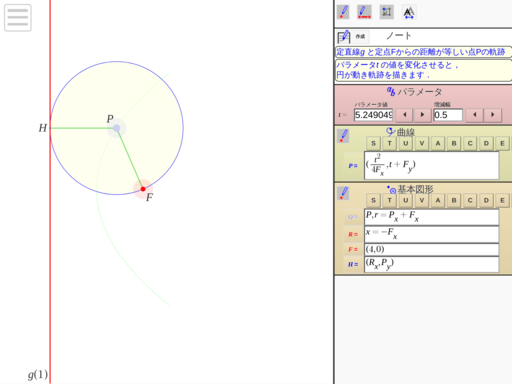Select the A button in 基本図形 row
The height and width of the screenshot is (384, 512).
click(438, 200)
